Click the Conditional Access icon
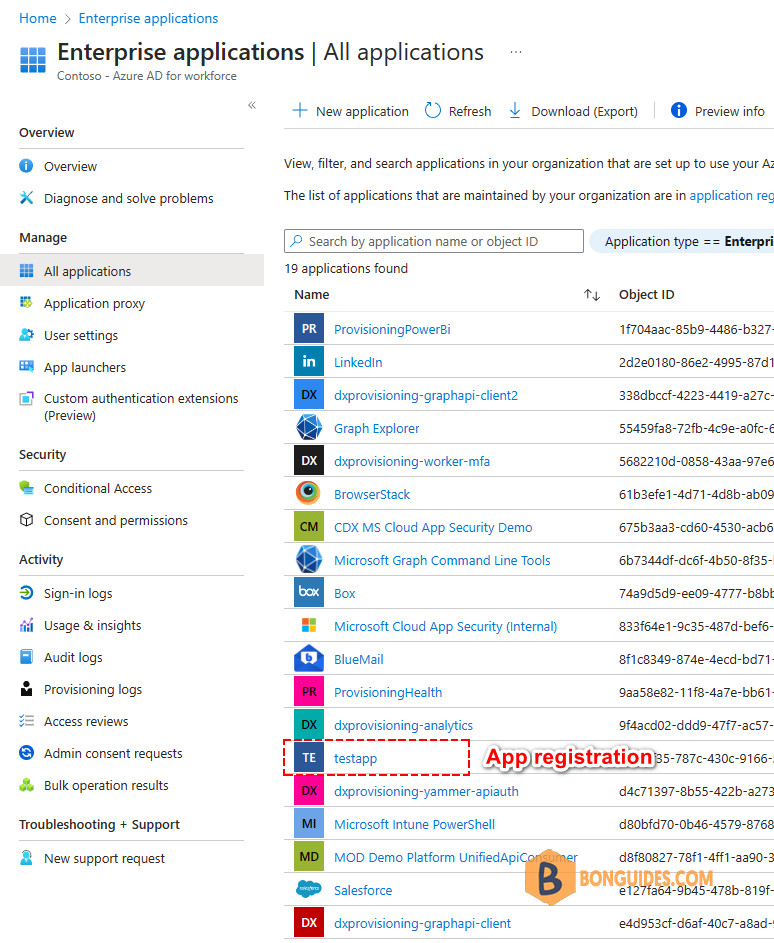Viewport: 774px width, 943px height. click(26, 488)
